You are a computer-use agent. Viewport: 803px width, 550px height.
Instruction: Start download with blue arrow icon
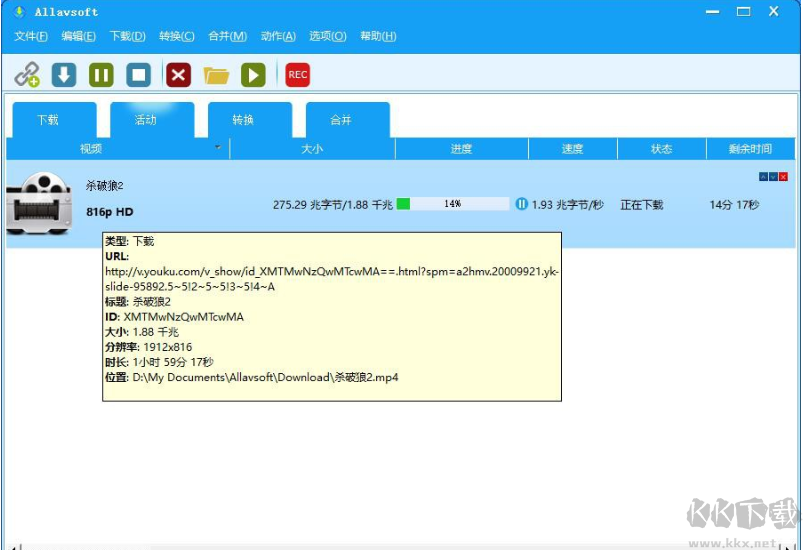[x=64, y=75]
